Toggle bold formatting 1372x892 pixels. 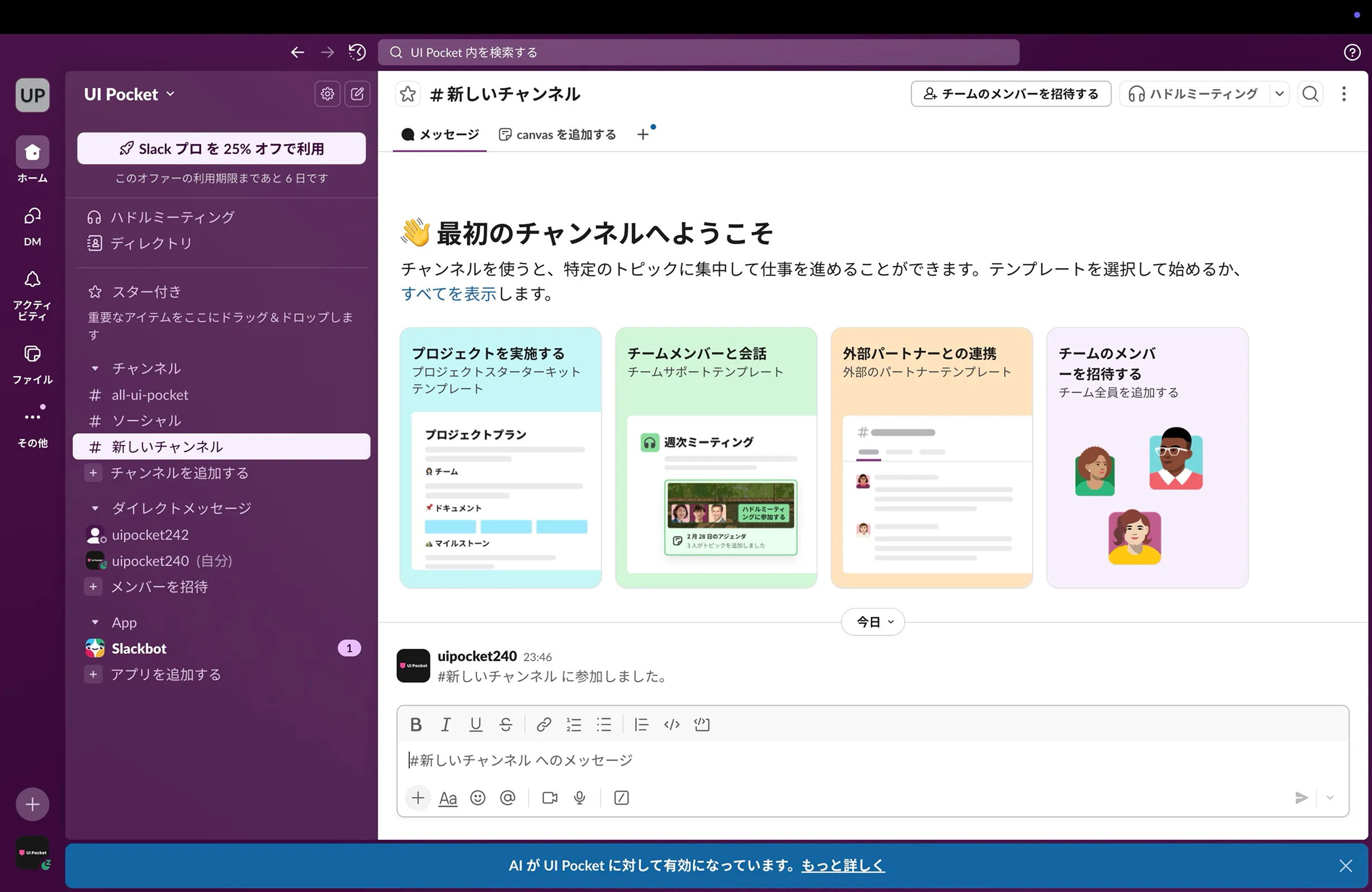(x=416, y=724)
